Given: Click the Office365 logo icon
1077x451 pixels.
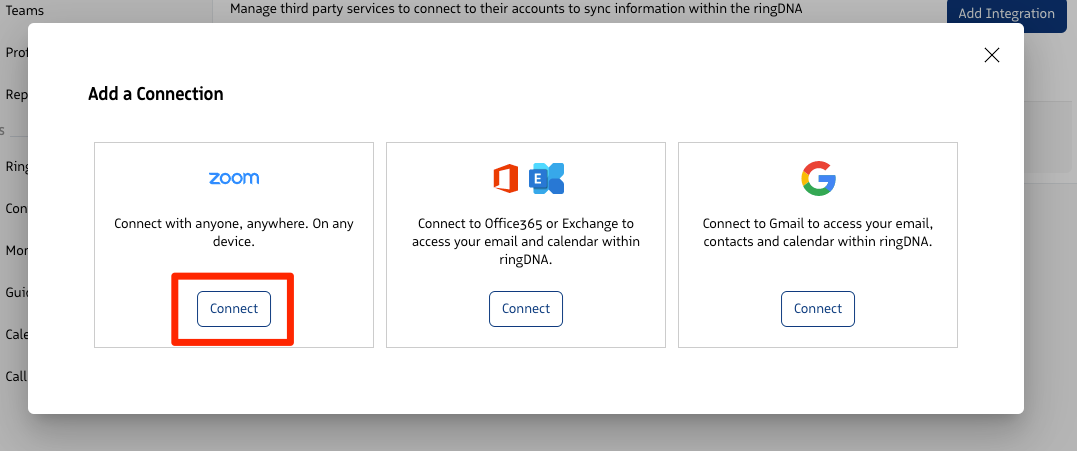Looking at the screenshot, I should (506, 178).
